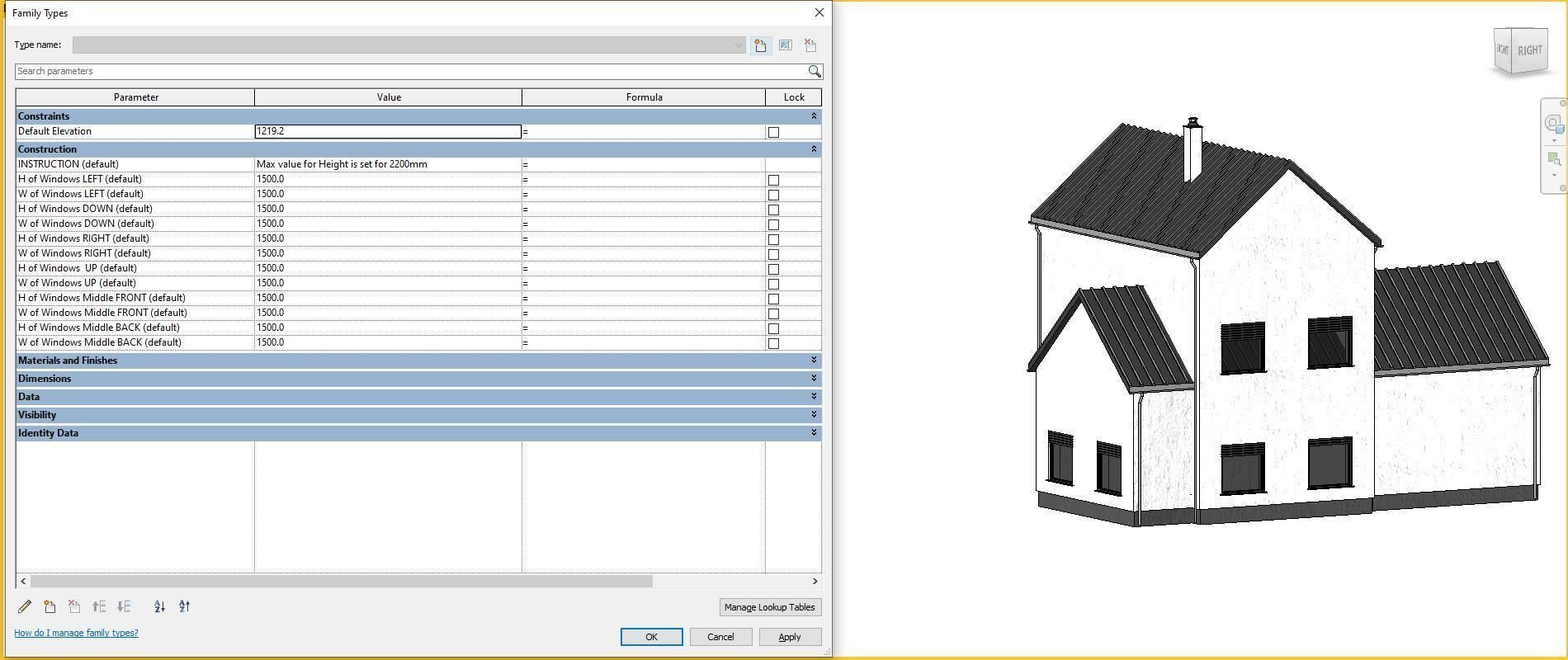The width and height of the screenshot is (1568, 660).
Task: Sort parameters in ascending order
Action: tap(159, 606)
